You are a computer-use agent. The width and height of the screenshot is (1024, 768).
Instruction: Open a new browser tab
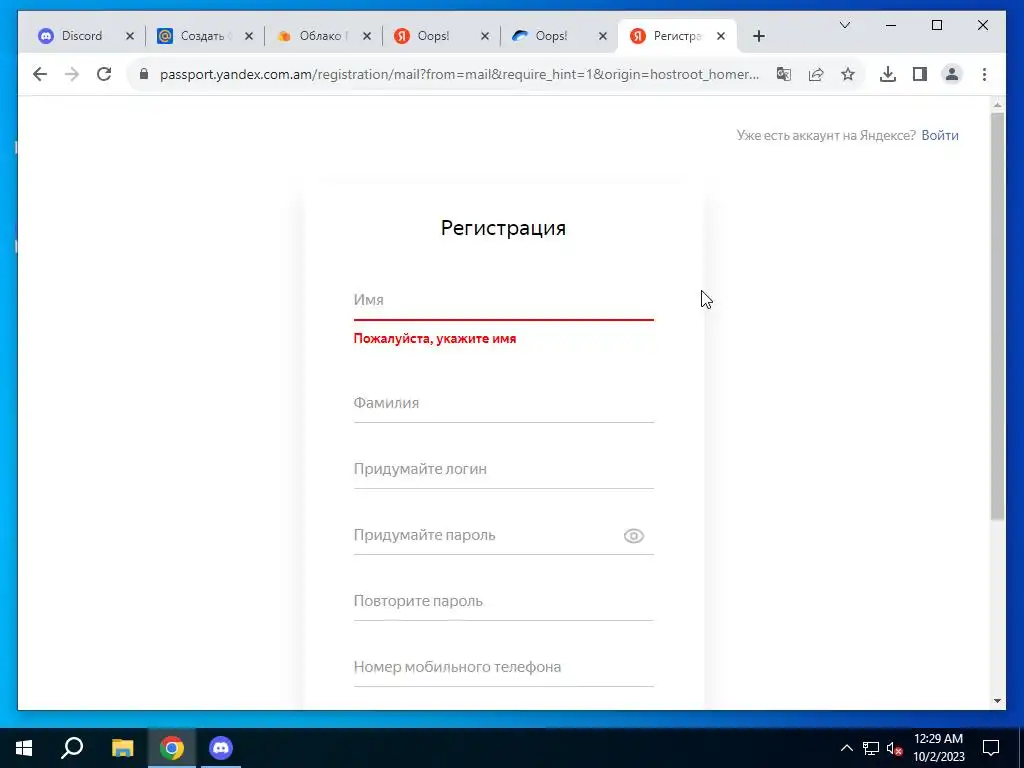tap(758, 37)
